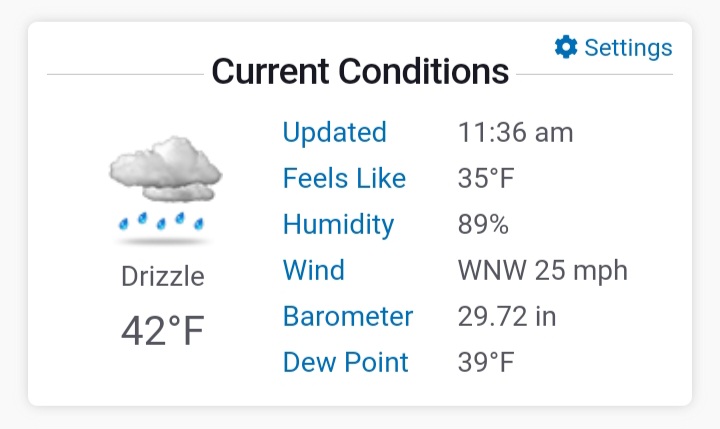Click the blue raindrops under the cloud
Viewport: 720px width, 429px height.
point(161,221)
